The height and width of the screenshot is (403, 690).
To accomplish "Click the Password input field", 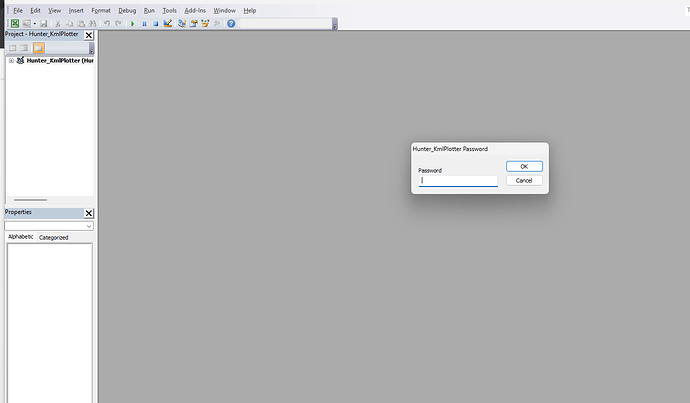I will (457, 181).
